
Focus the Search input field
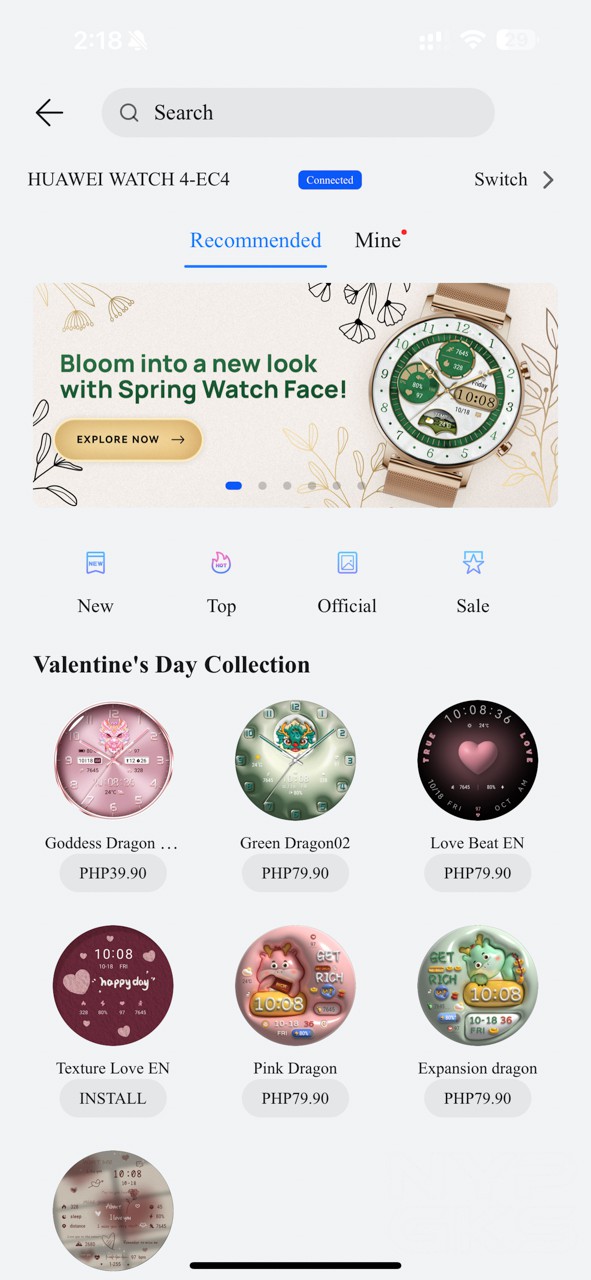point(298,113)
